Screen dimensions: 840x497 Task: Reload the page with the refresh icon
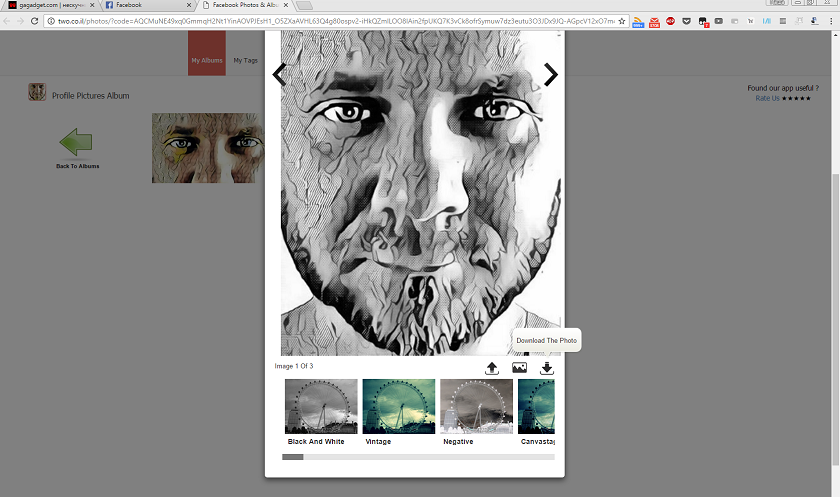tap(34, 21)
